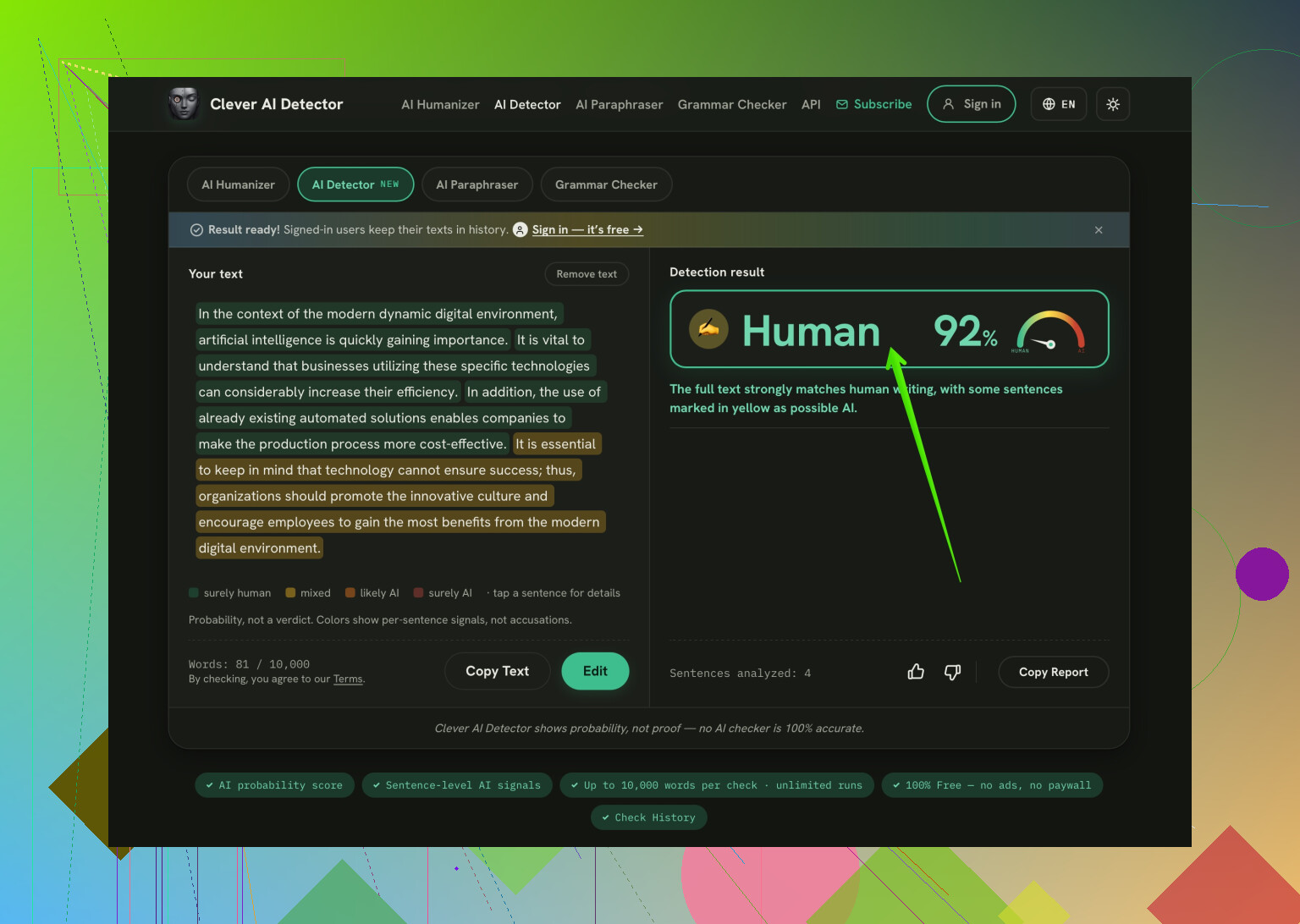Click the Copy Text button
1300x924 pixels.
click(x=498, y=671)
